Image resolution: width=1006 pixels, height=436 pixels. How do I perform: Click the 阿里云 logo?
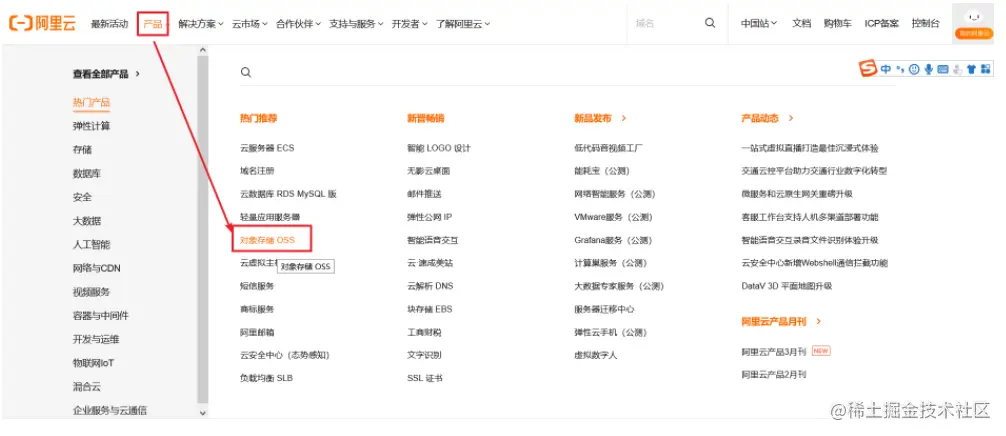[42, 24]
